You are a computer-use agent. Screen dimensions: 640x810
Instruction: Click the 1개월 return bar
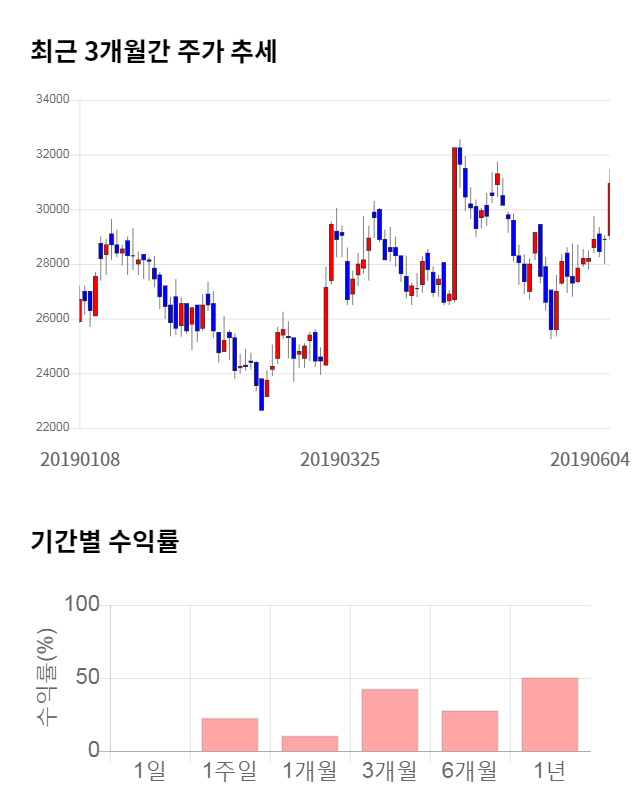pyautogui.click(x=310, y=743)
